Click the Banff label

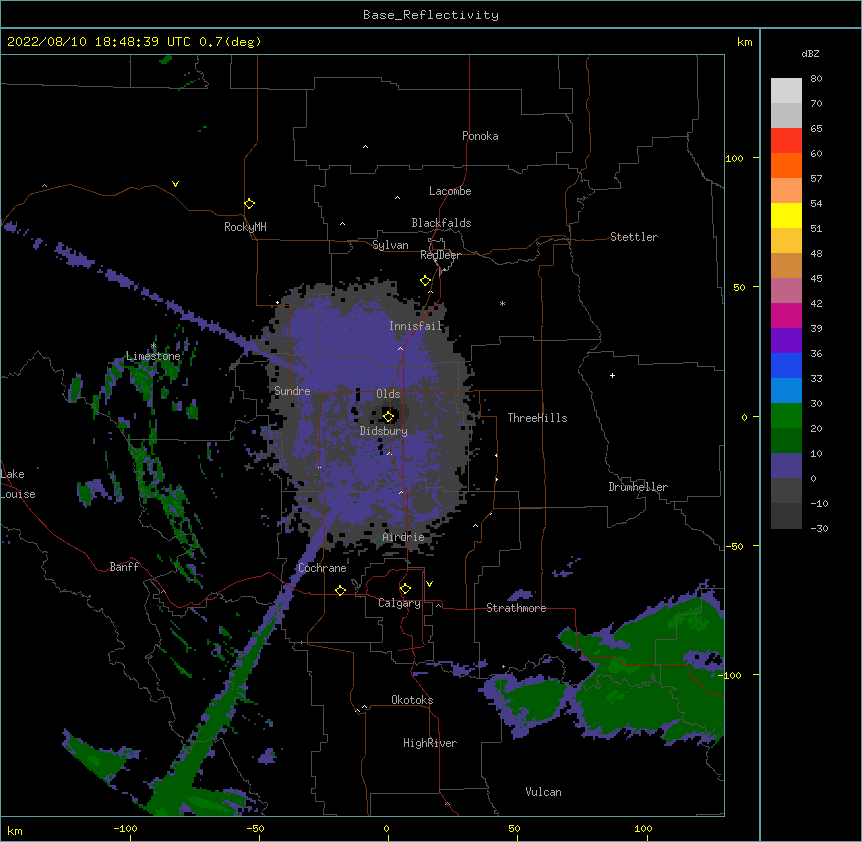pyautogui.click(x=124, y=567)
